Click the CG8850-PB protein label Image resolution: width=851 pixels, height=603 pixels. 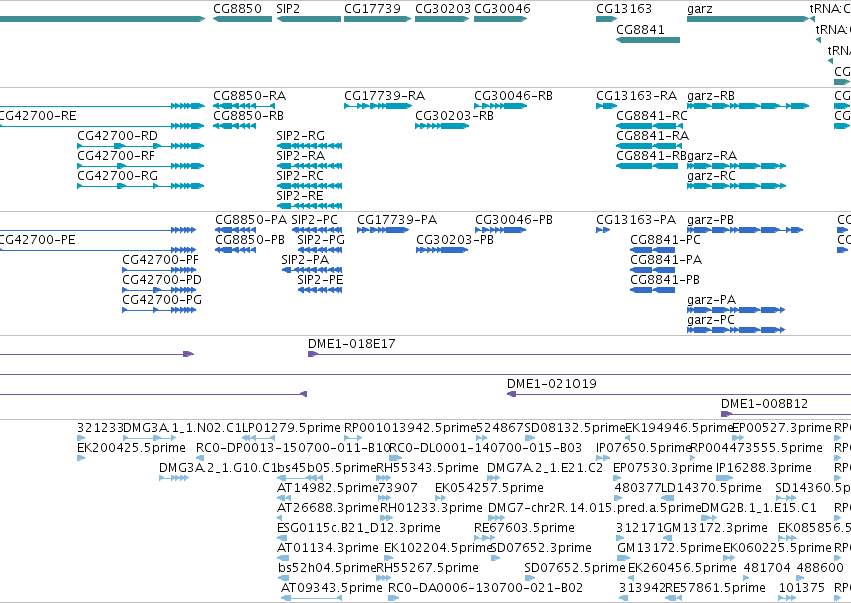(x=250, y=240)
